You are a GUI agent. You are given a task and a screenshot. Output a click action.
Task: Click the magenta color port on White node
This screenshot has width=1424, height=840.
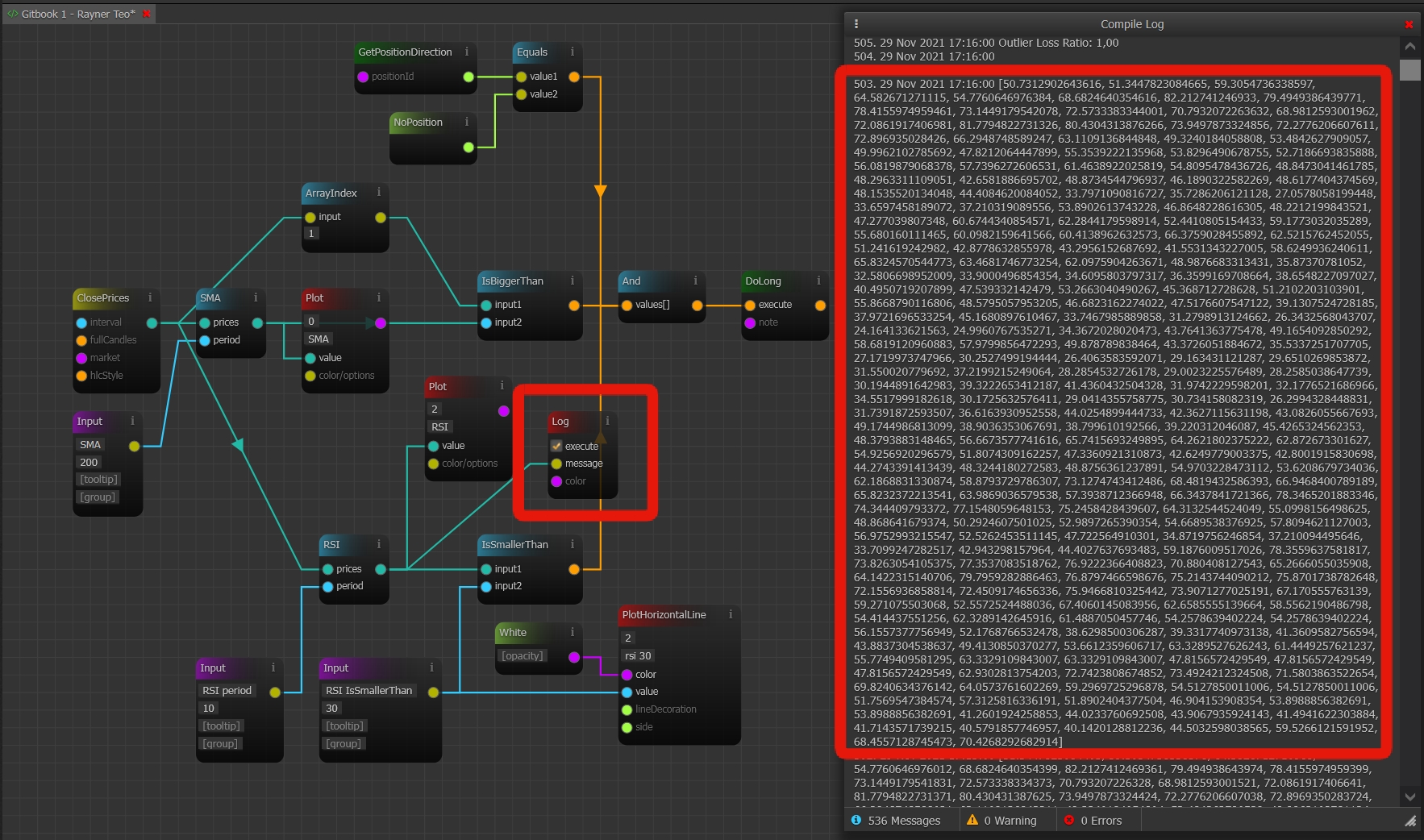pyautogui.click(x=574, y=657)
